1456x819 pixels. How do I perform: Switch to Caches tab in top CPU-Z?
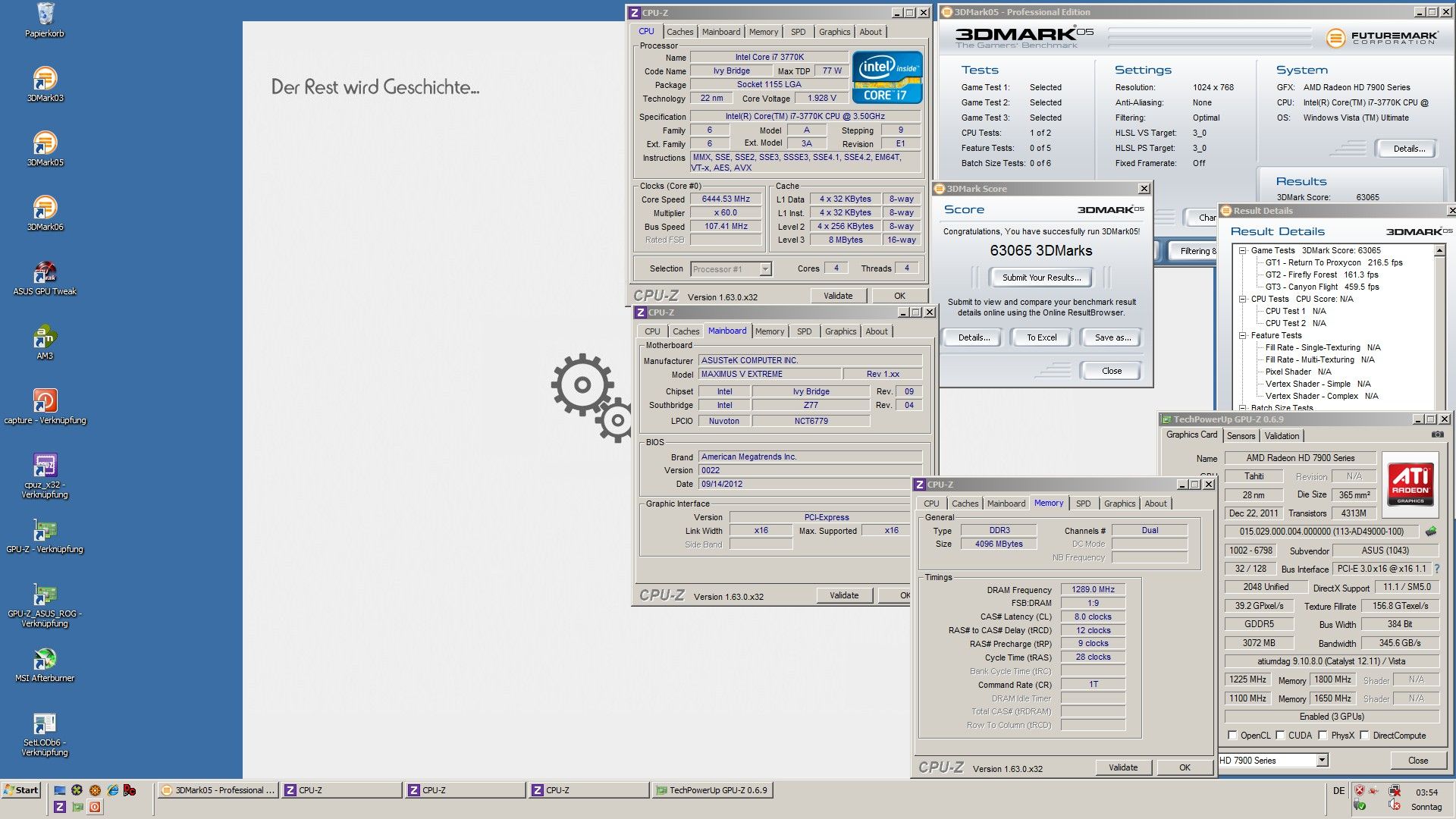[679, 32]
